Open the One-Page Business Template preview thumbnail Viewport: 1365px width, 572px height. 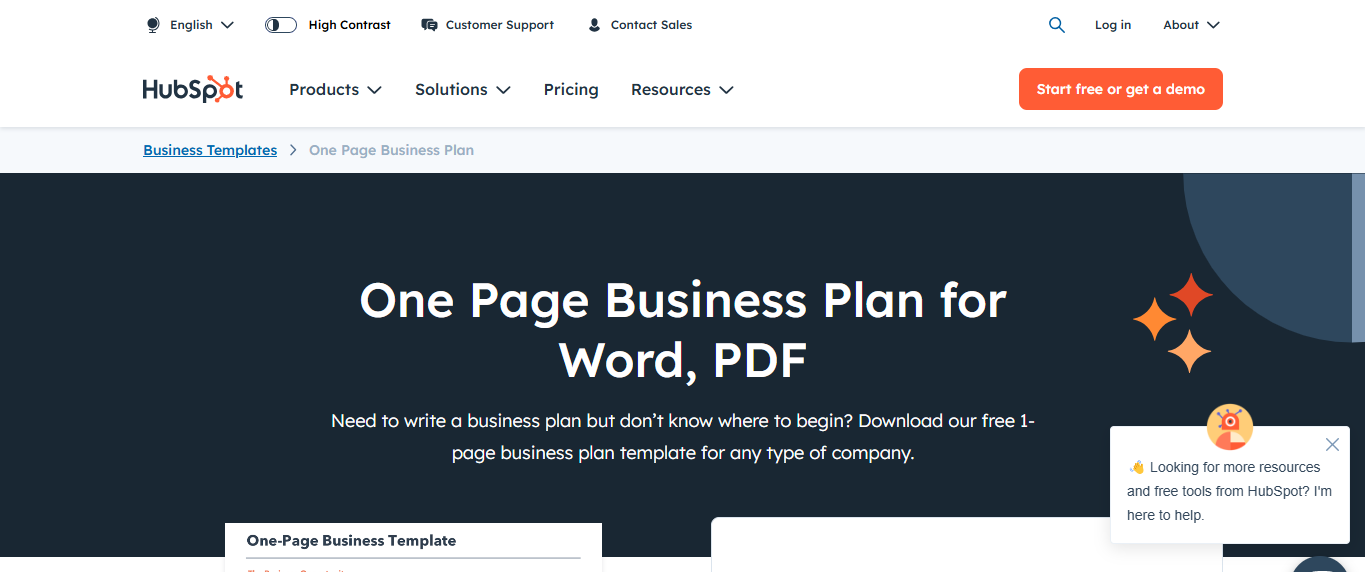(413, 547)
